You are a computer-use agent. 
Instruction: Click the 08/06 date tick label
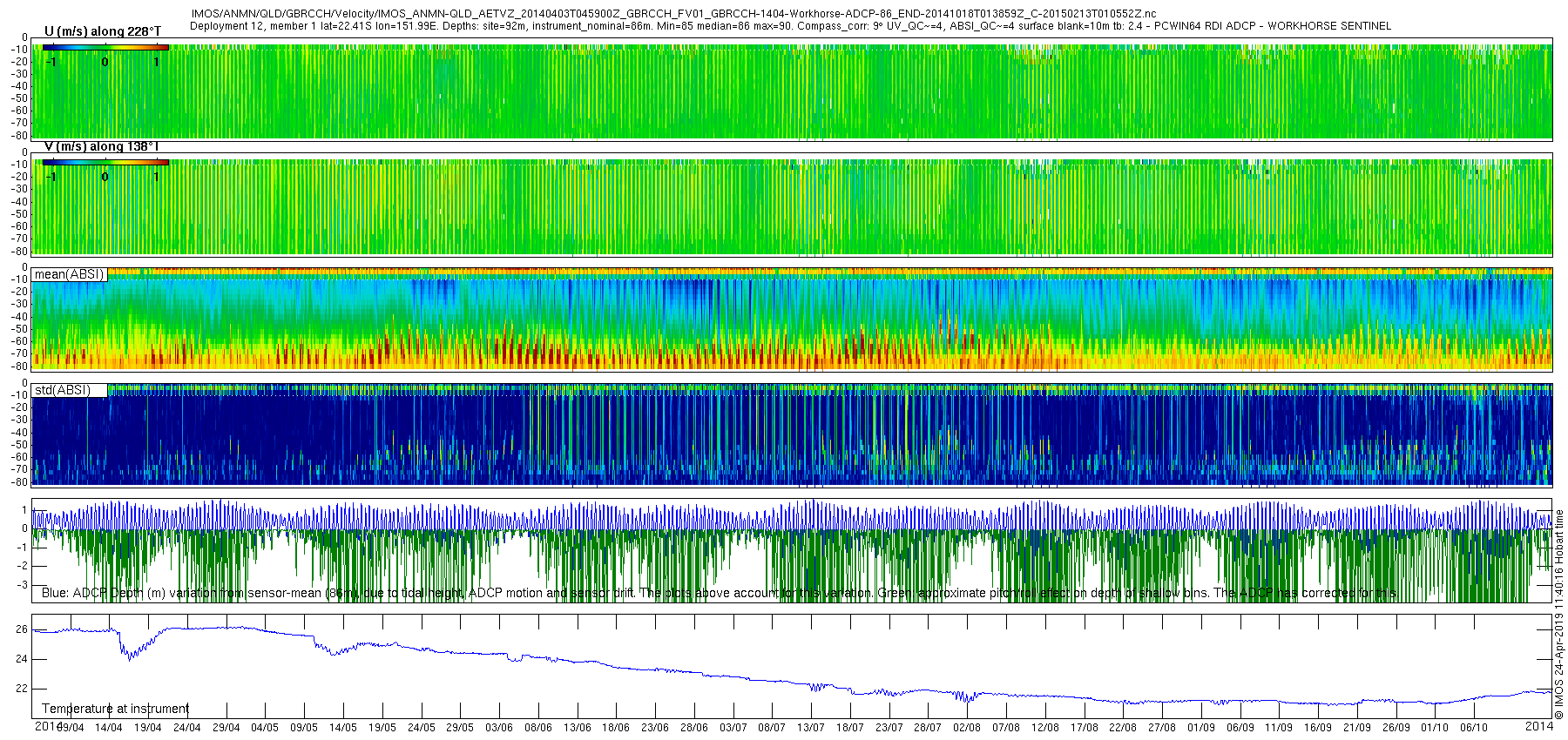(x=538, y=728)
